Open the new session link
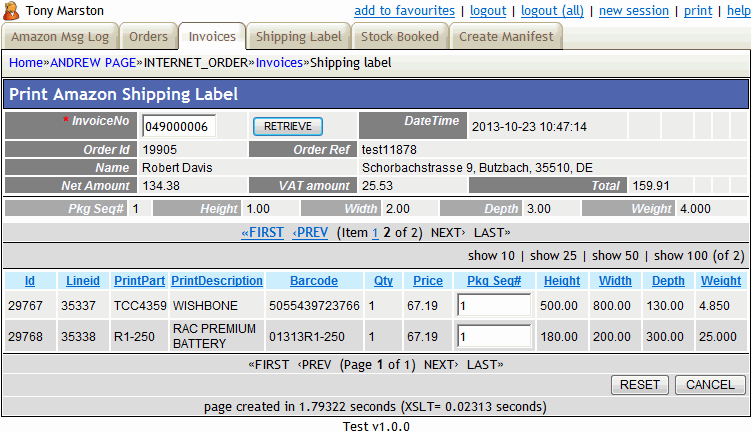This screenshot has width=752, height=432. [634, 11]
